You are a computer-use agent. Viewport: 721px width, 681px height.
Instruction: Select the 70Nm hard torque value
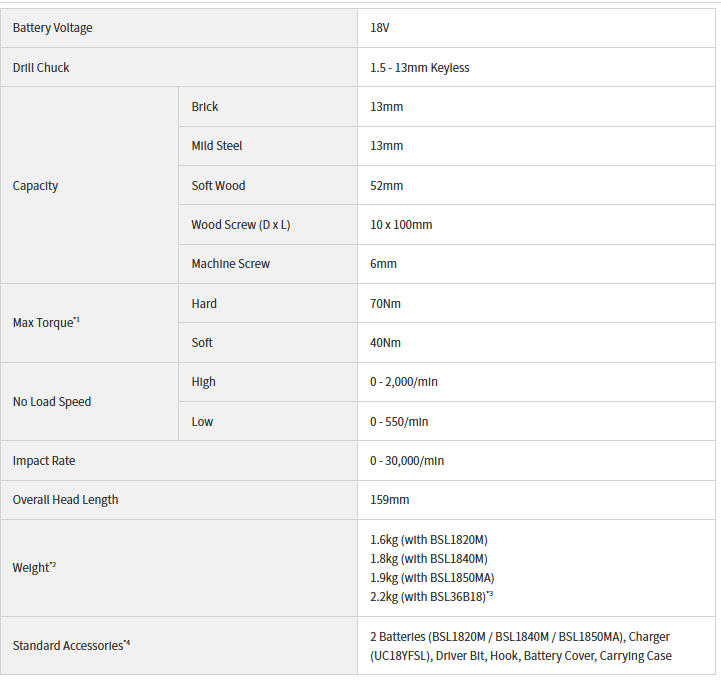coord(385,304)
